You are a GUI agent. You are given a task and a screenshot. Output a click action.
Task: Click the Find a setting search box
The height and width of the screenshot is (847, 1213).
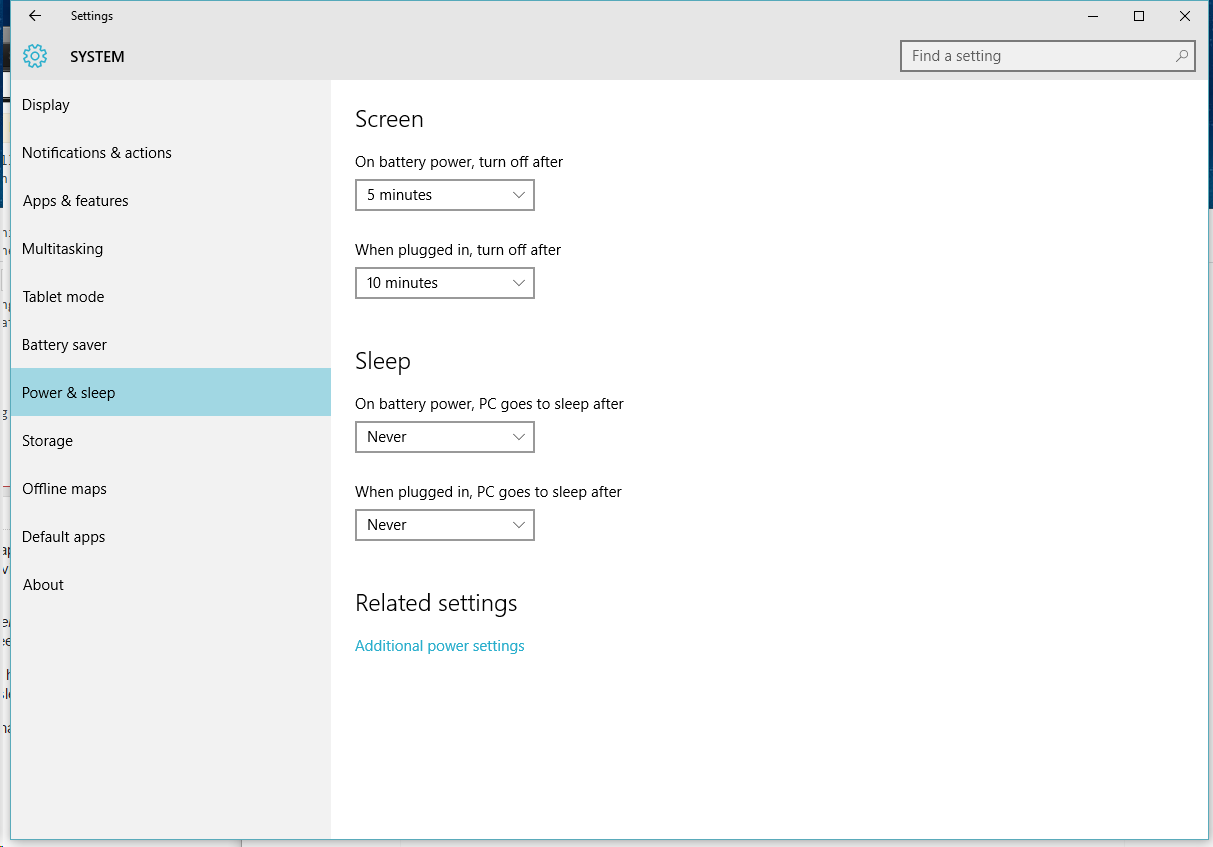coord(1040,56)
